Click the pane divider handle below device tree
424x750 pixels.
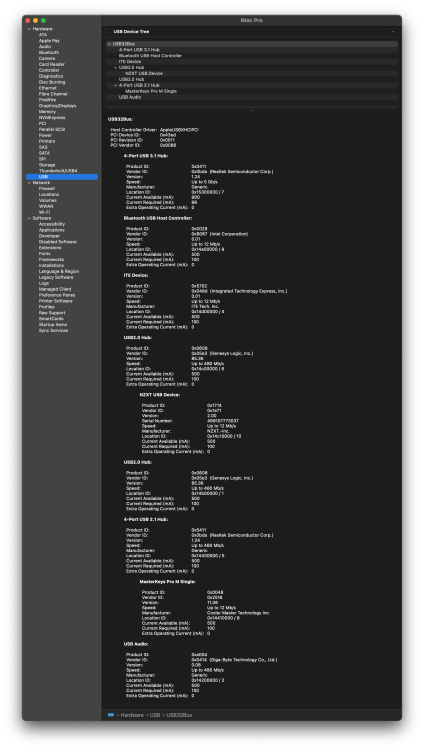[x=252, y=110]
